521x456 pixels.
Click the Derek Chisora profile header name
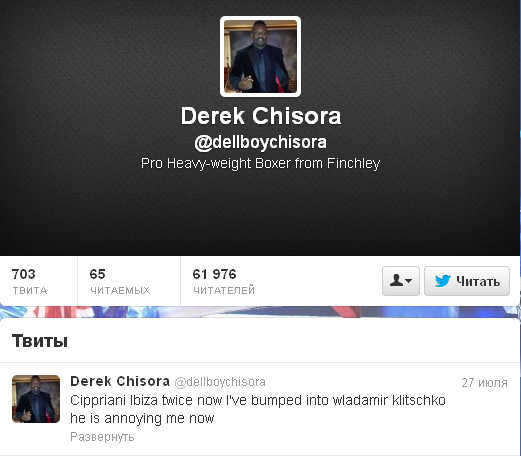261,116
